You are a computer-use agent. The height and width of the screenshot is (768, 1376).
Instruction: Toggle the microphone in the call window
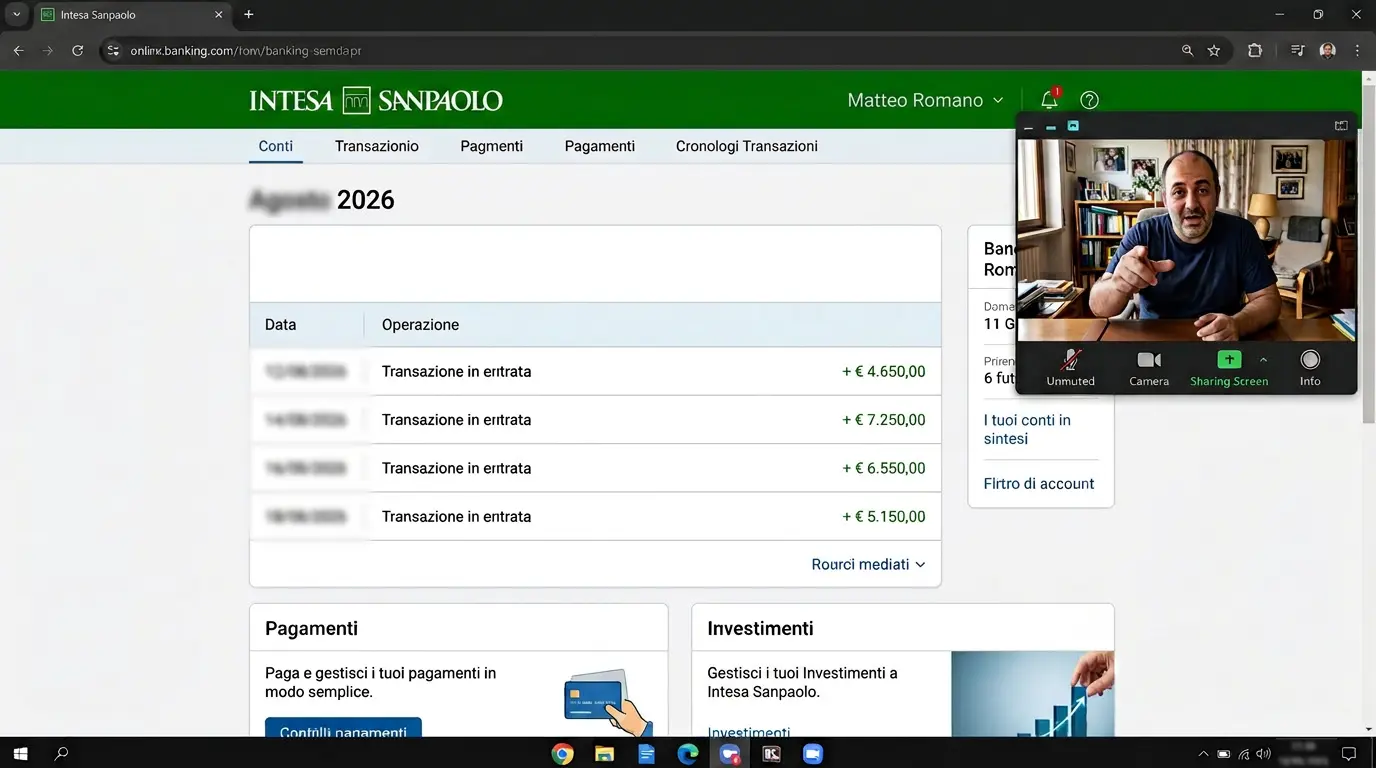[x=1071, y=369]
